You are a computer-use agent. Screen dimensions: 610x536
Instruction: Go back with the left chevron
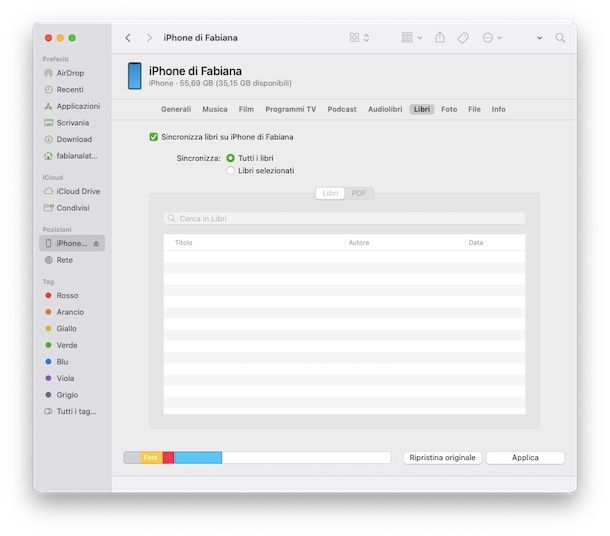click(x=128, y=38)
